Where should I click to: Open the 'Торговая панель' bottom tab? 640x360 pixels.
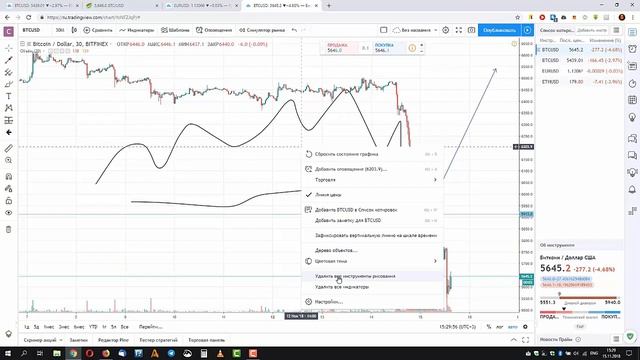tap(207, 340)
